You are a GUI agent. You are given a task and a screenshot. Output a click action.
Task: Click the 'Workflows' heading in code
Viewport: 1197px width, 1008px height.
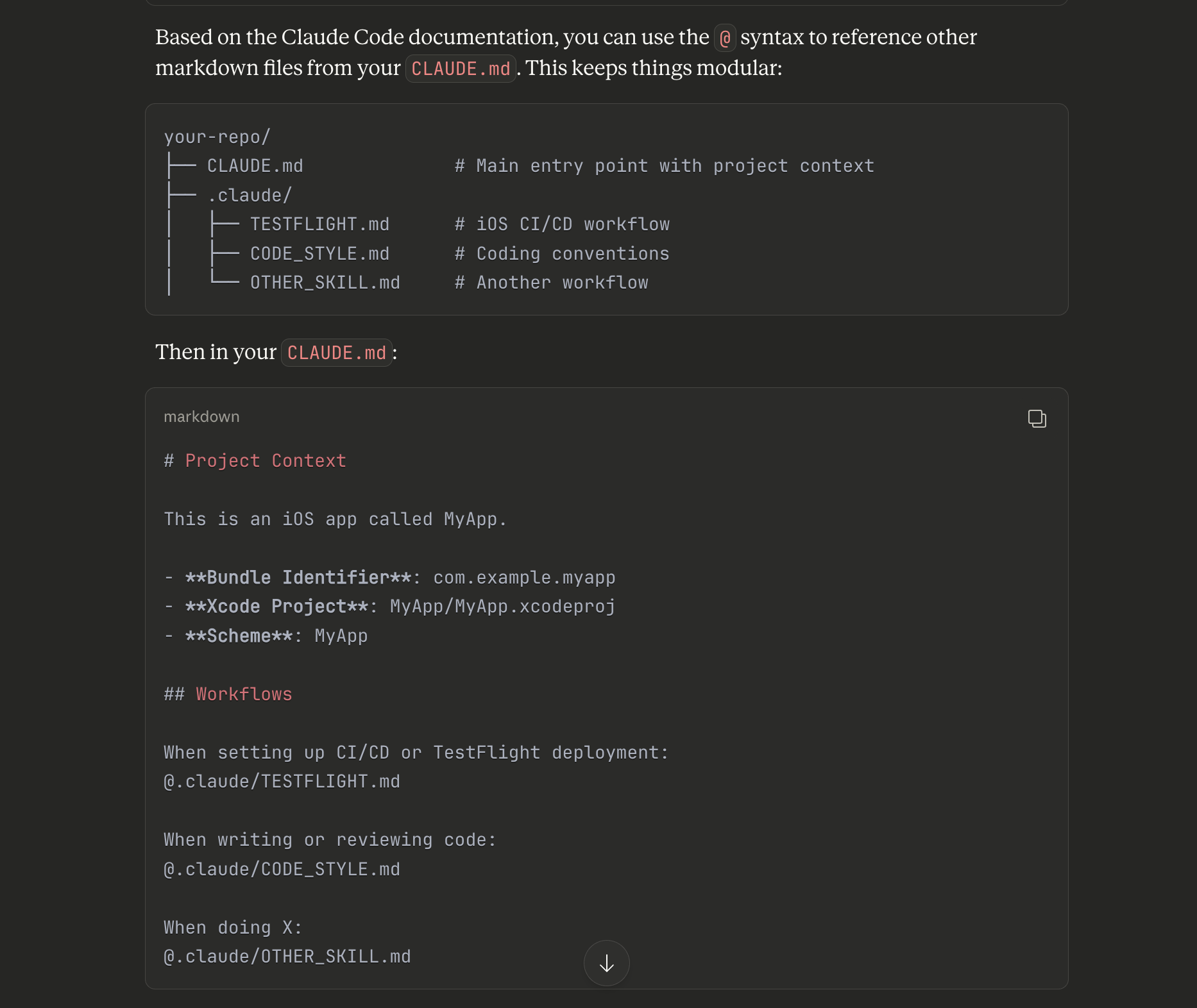(244, 694)
